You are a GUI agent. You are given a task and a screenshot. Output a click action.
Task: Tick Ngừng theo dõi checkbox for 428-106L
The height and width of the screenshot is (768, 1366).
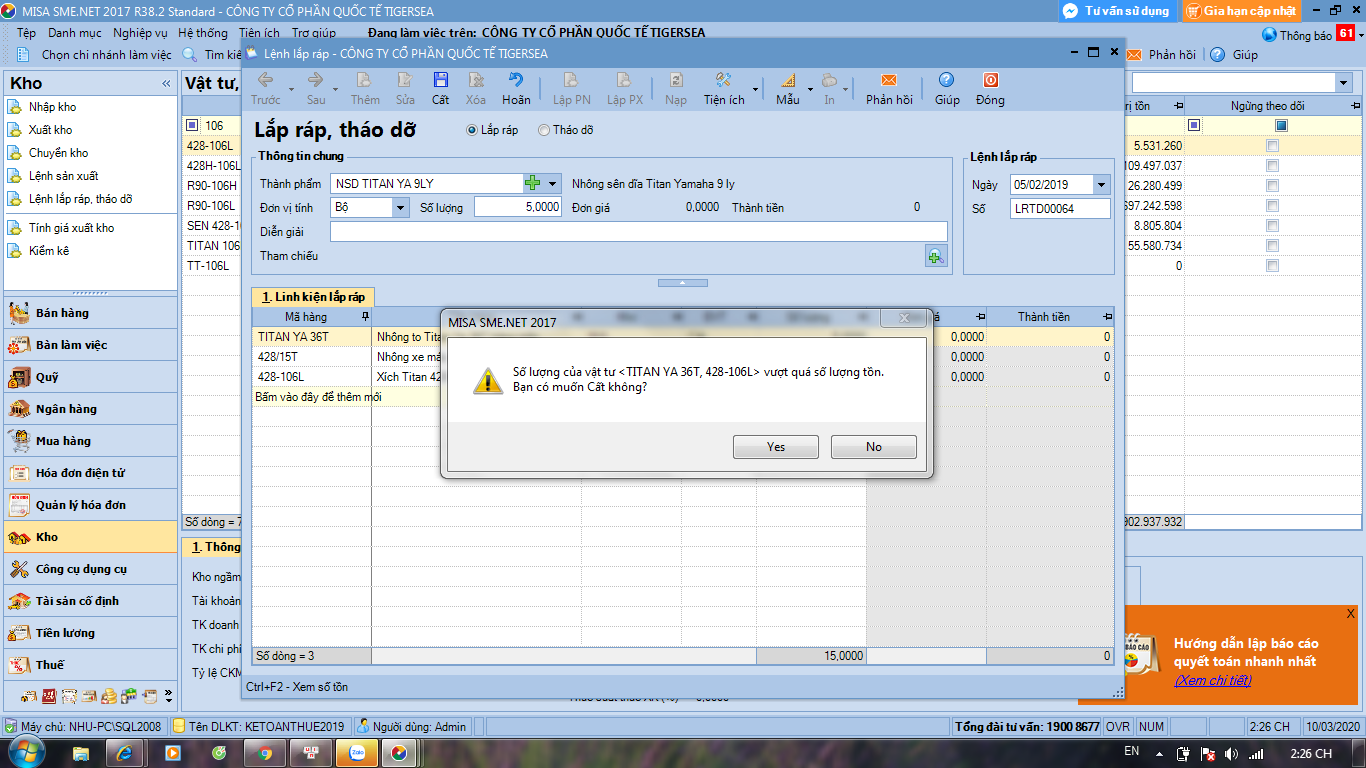(1272, 146)
